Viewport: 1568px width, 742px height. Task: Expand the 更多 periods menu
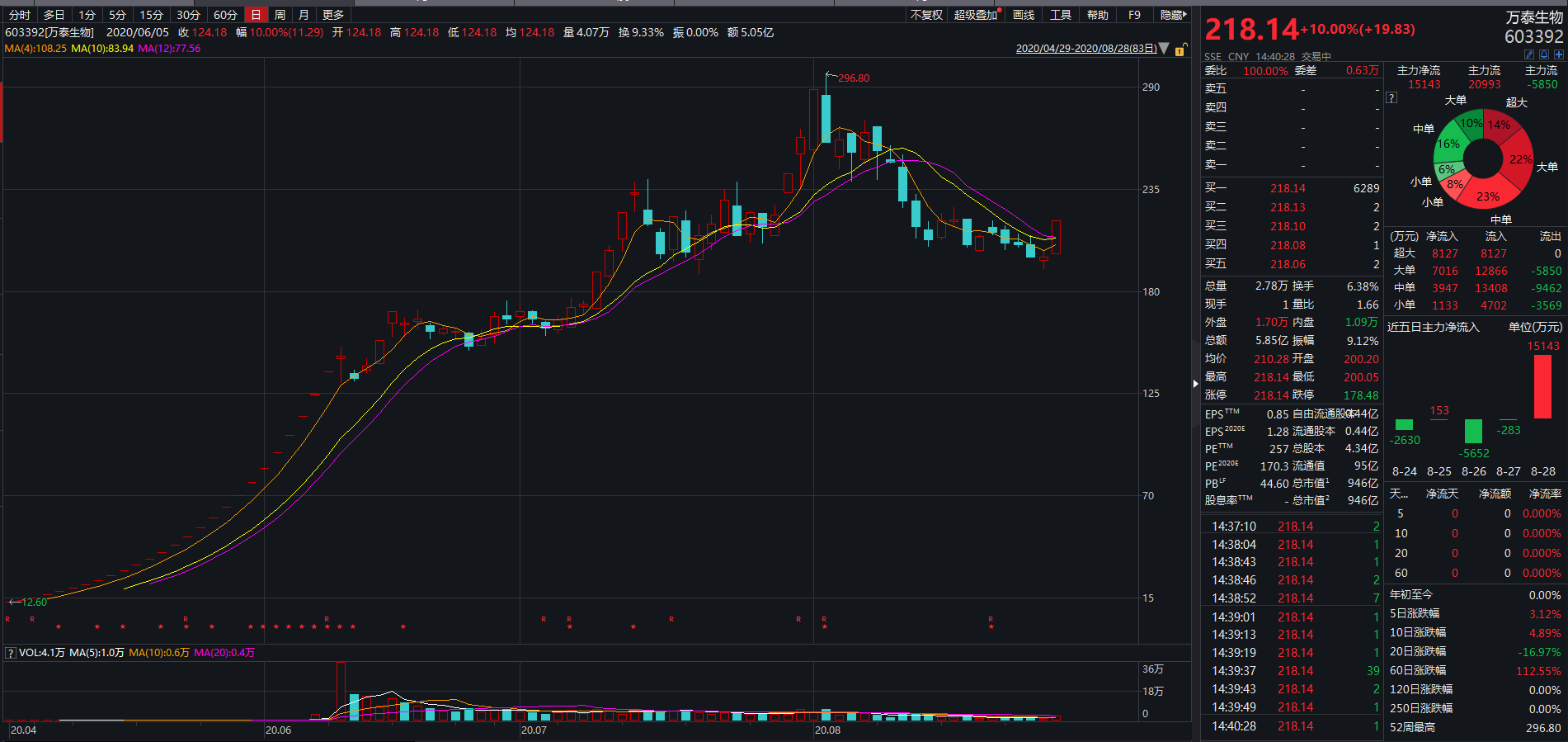tap(333, 15)
